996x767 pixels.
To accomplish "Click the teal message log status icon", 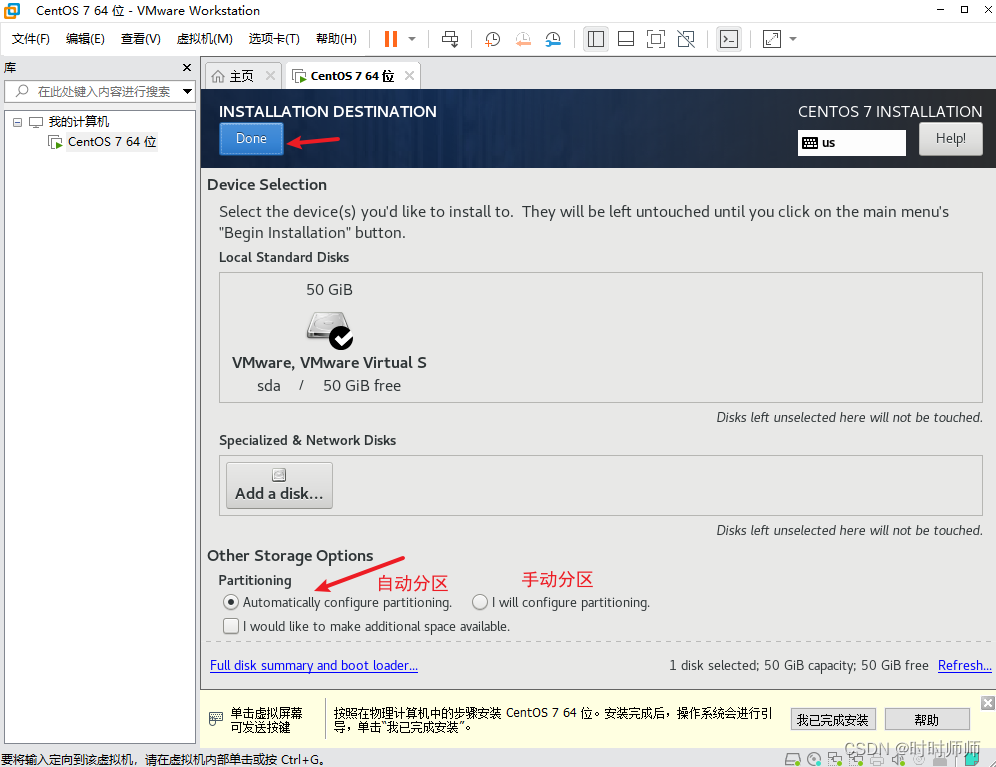I will tap(972, 759).
